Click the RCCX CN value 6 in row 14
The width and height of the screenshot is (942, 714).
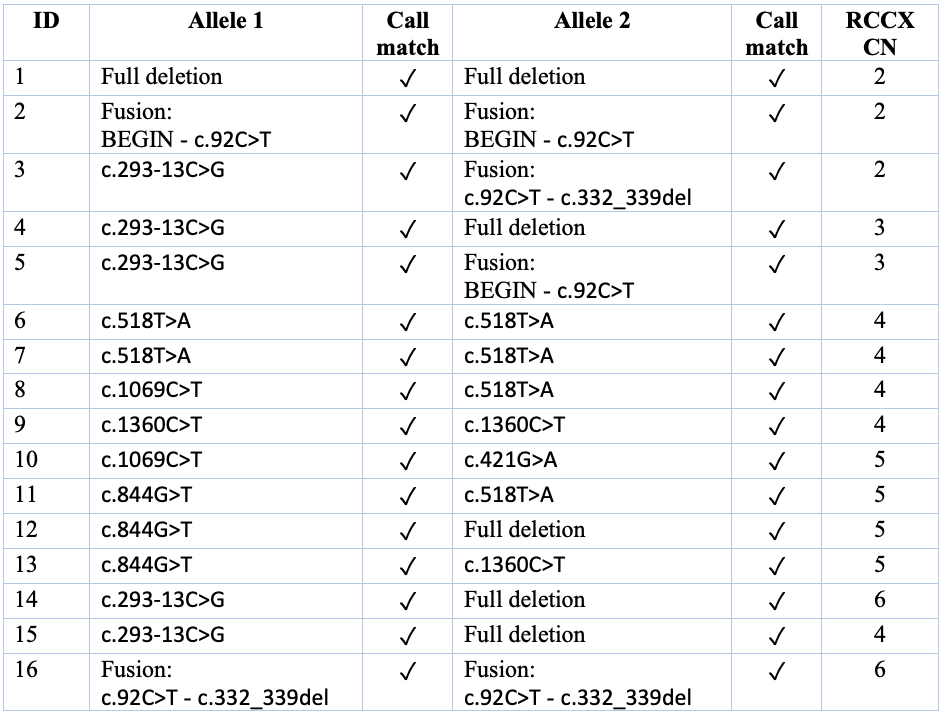click(x=879, y=599)
